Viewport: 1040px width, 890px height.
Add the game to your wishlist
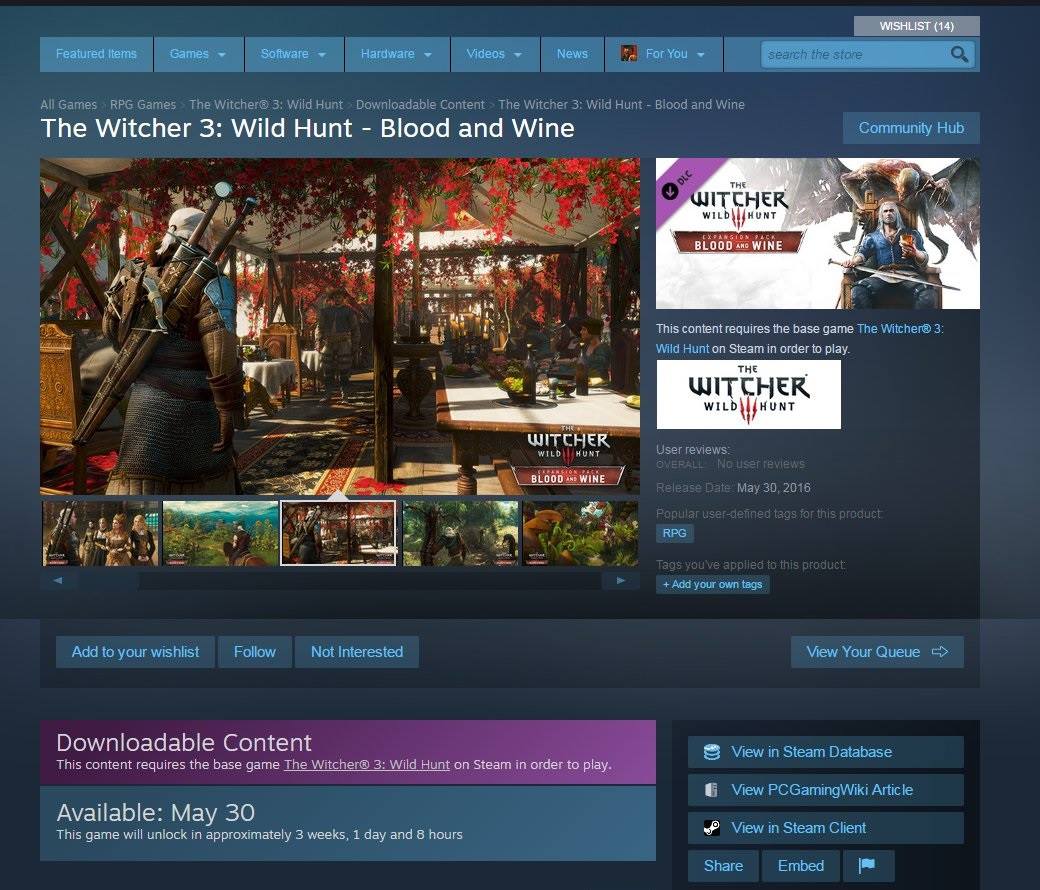(135, 652)
